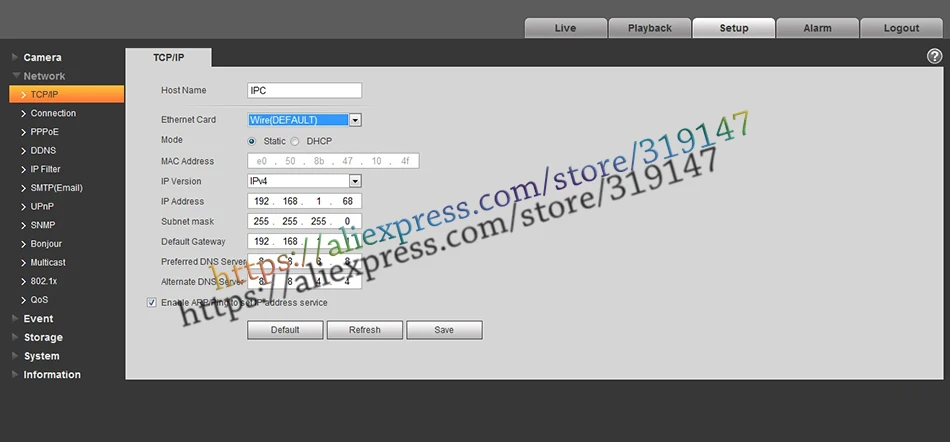The image size is (950, 442).
Task: Click the Save button
Action: click(x=444, y=330)
